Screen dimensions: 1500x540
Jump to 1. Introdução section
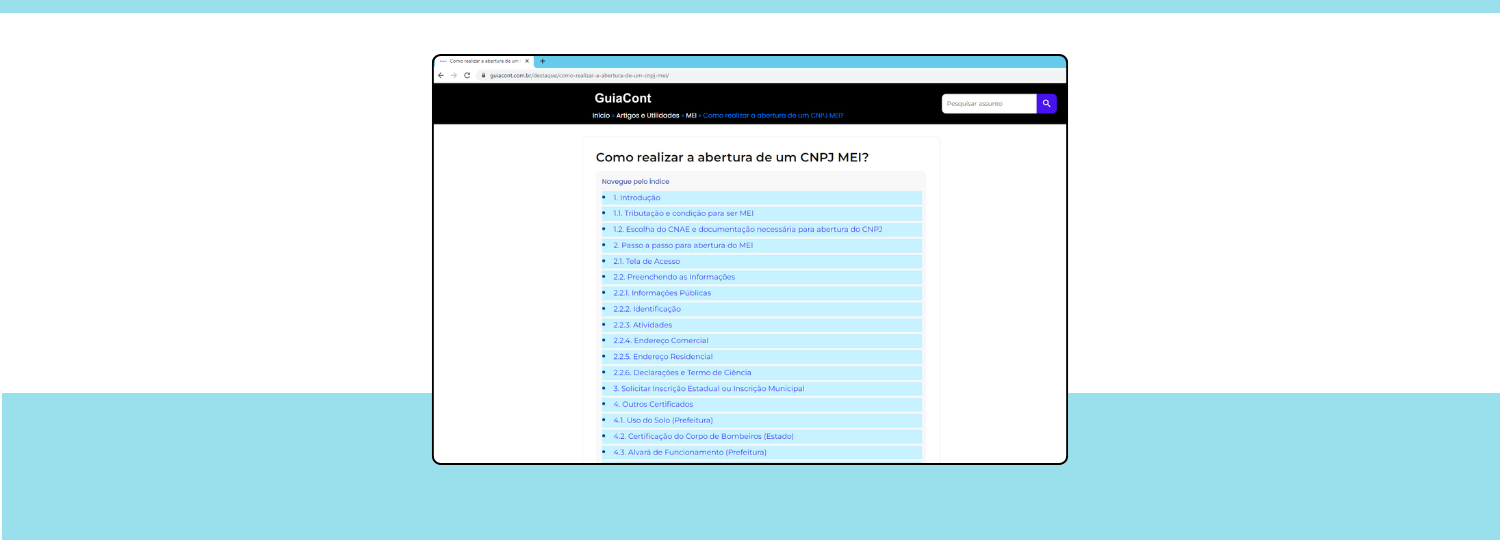[x=636, y=198]
